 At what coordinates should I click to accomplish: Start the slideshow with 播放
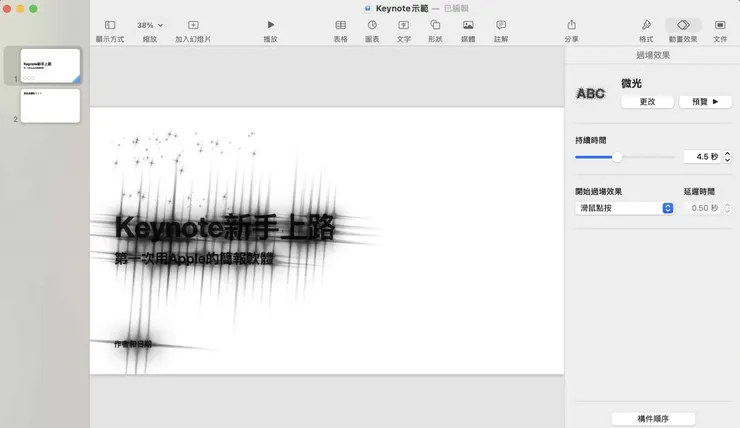coord(270,31)
